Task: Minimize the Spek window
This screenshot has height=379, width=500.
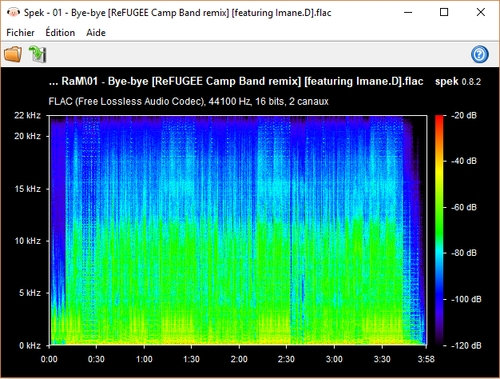Action: coord(408,13)
